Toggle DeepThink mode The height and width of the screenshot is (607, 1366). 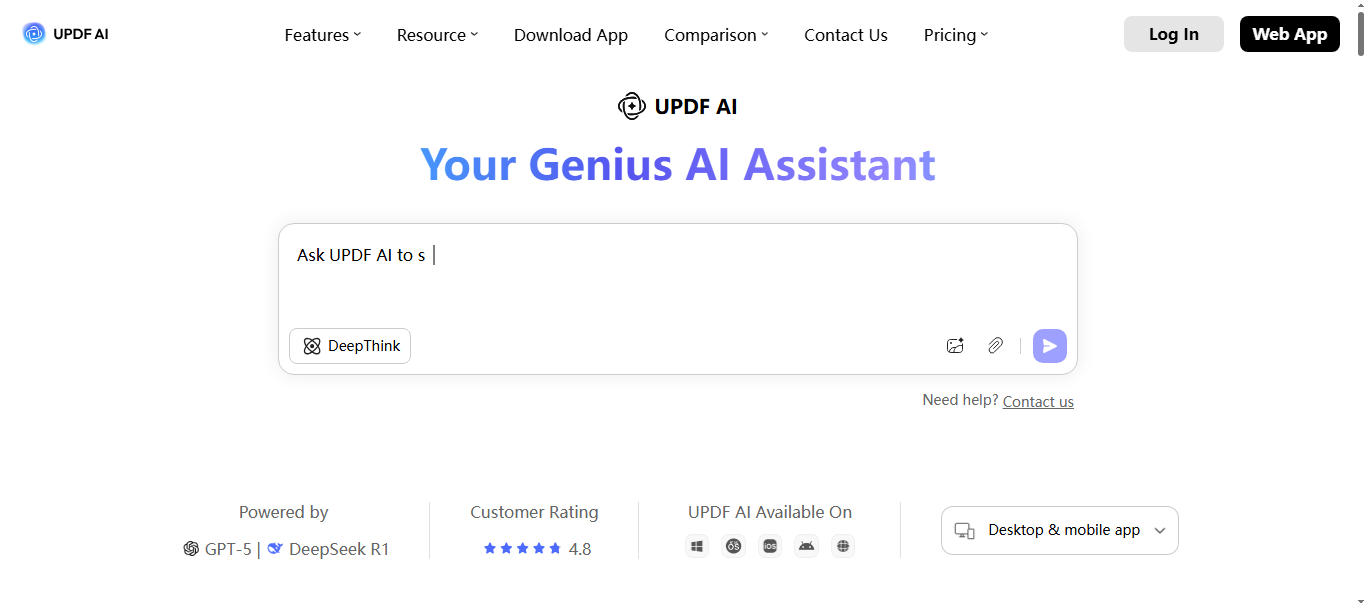[350, 345]
